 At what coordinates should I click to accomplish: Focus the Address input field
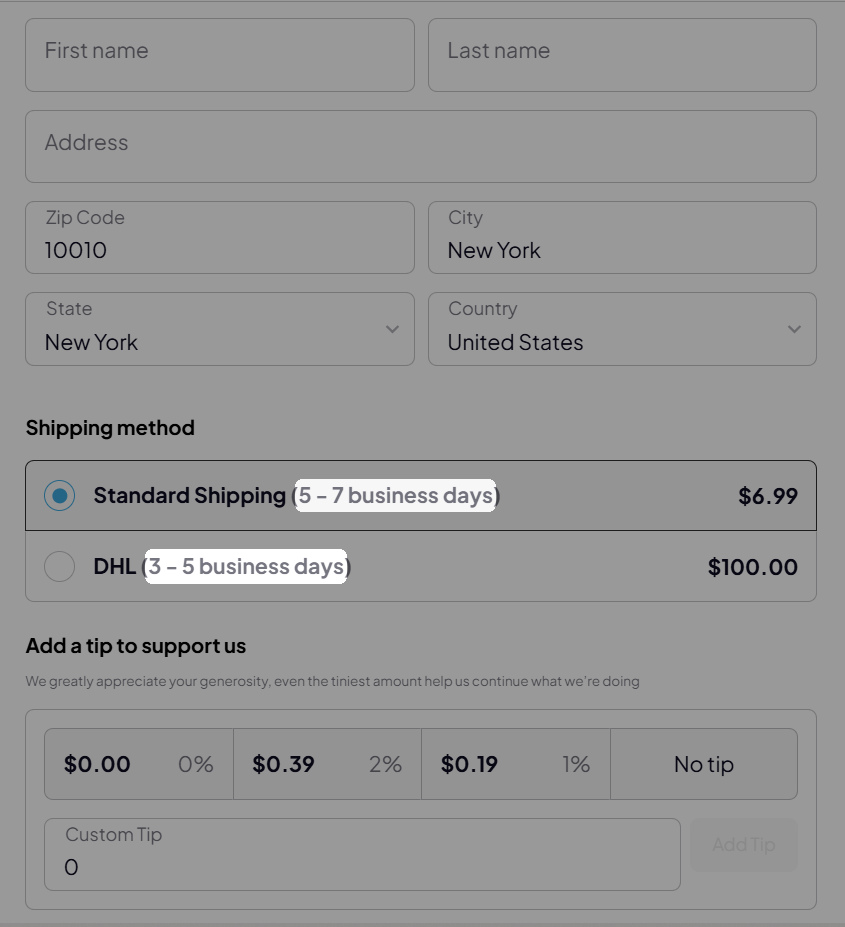point(420,146)
